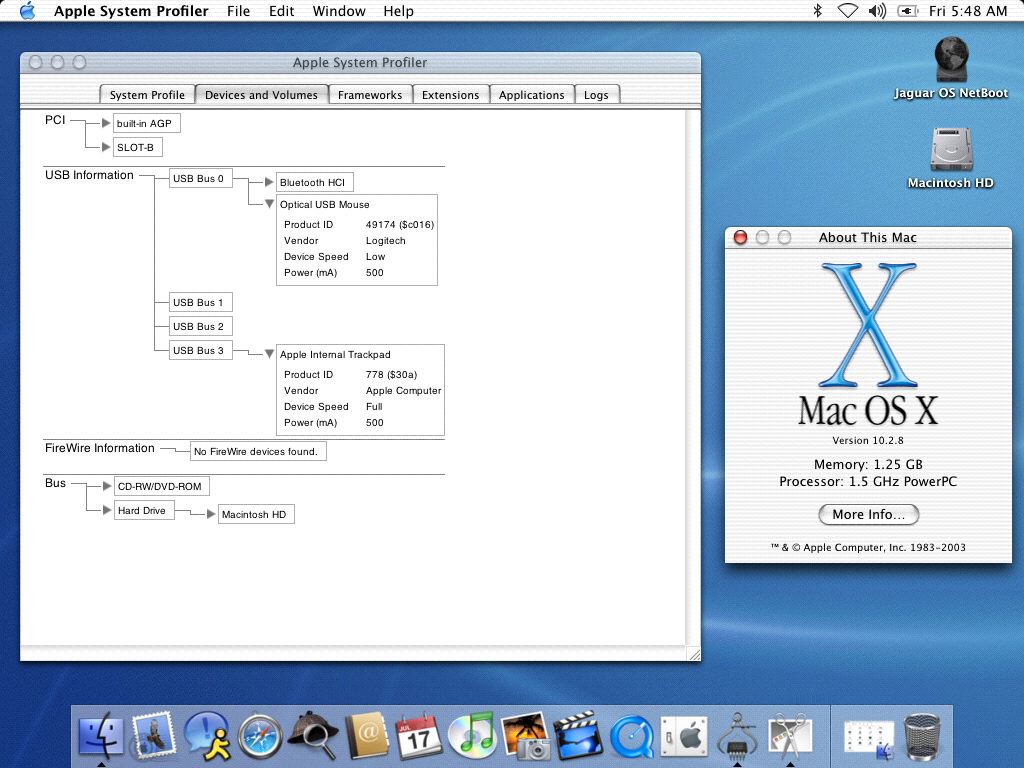Select the USB Bus 2 box
This screenshot has height=768, width=1024.
[198, 326]
